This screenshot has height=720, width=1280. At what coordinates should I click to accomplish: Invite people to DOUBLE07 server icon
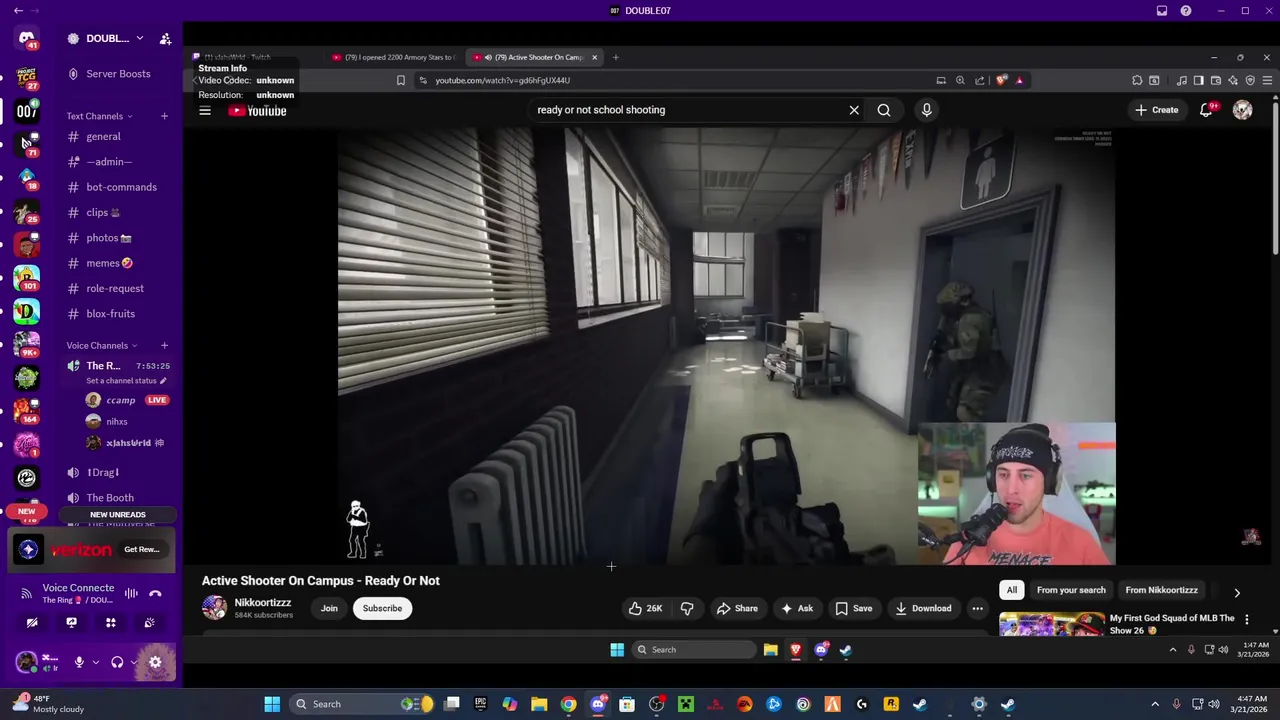(165, 39)
